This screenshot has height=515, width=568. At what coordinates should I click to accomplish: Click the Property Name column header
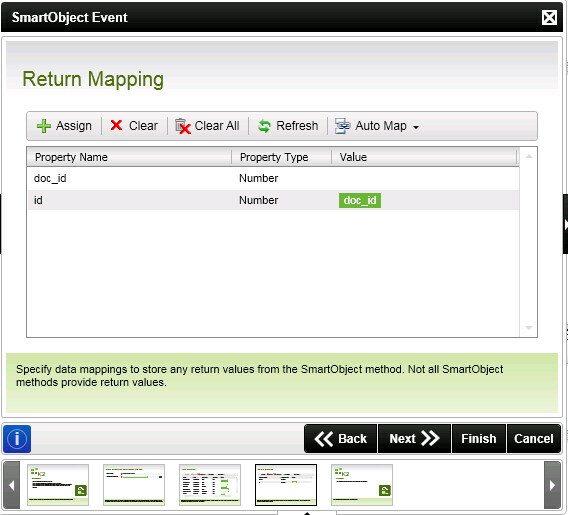pyautogui.click(x=129, y=157)
